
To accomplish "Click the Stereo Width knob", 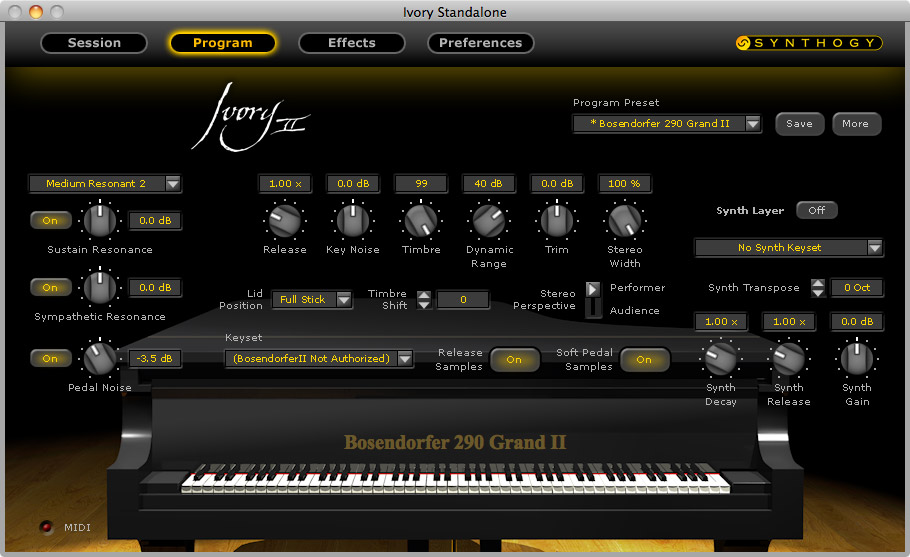I will point(625,221).
